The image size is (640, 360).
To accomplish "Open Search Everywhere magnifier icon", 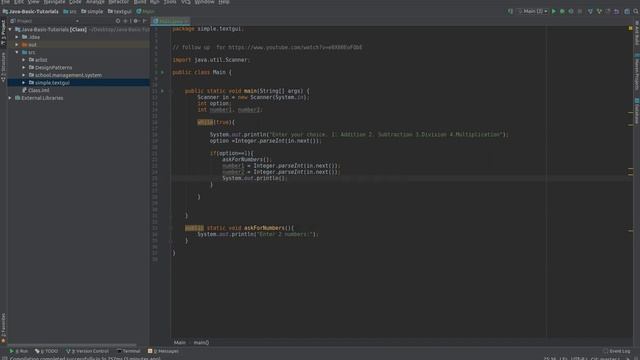I will pos(636,11).
